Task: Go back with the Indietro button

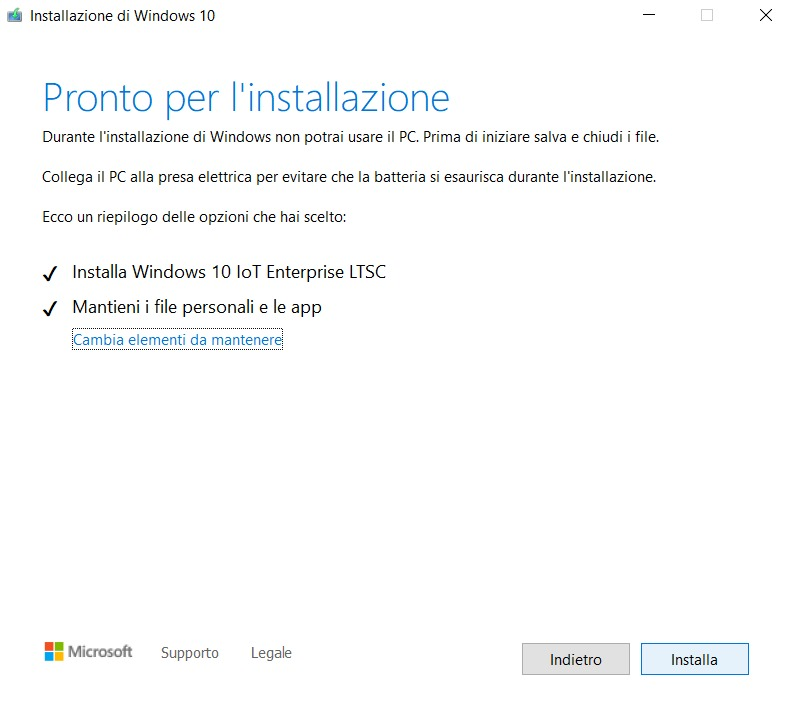Action: pyautogui.click(x=575, y=660)
